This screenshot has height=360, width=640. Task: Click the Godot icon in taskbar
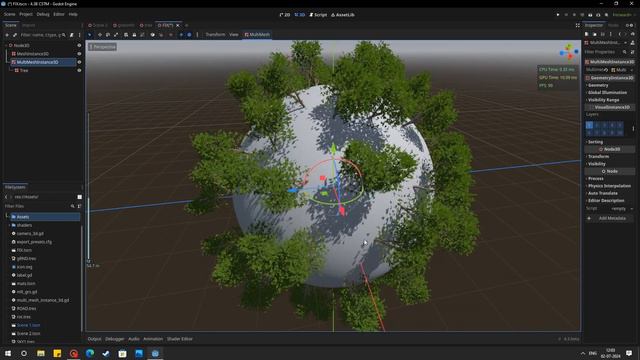(x=155, y=353)
